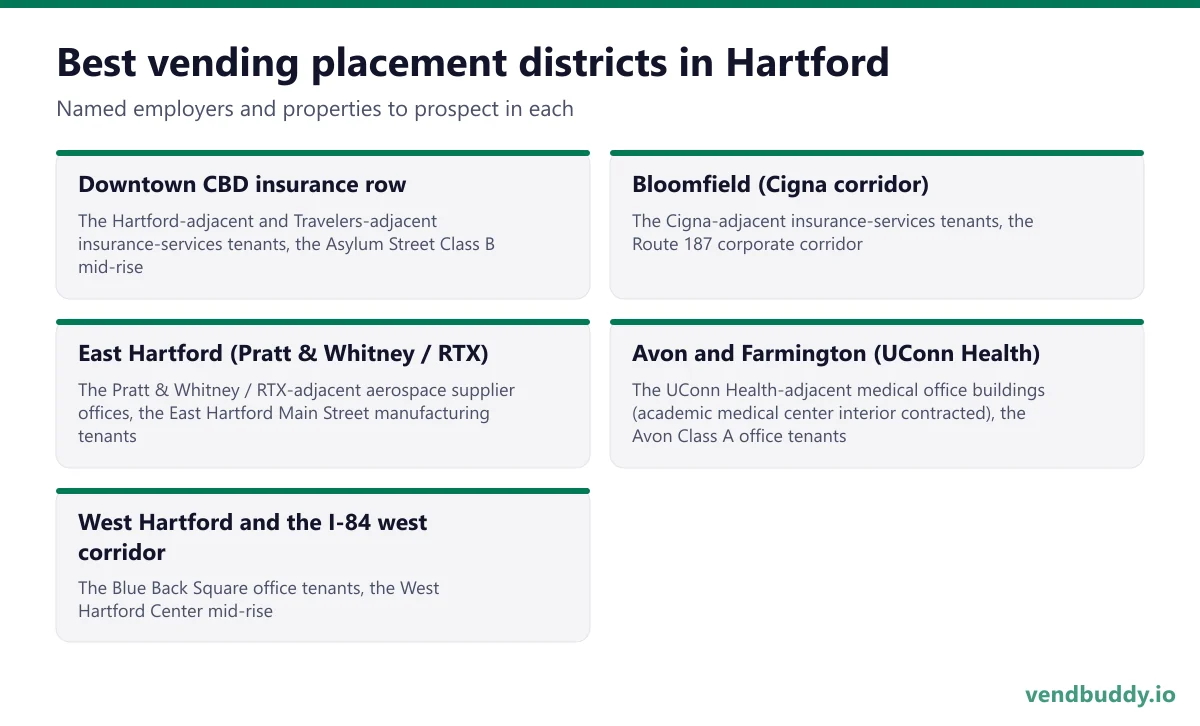This screenshot has height=726, width=1200.
Task: Click the Downtown CBD description about Asylum Street
Action: [x=286, y=244]
